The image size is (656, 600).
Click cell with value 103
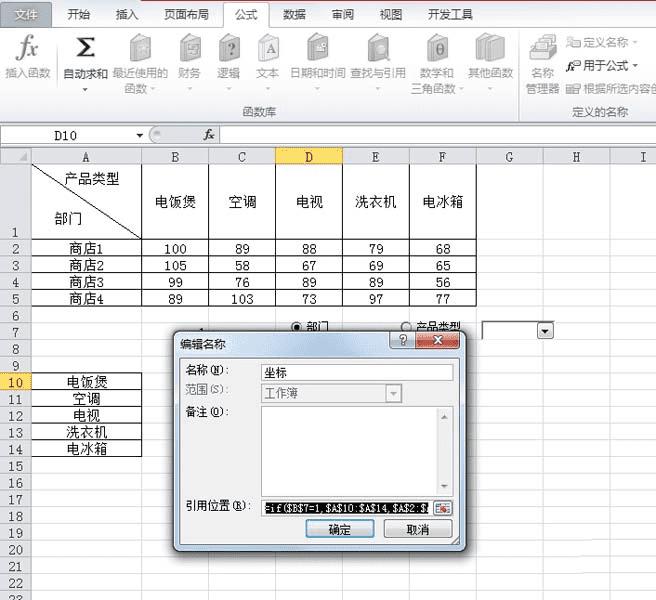tap(242, 299)
